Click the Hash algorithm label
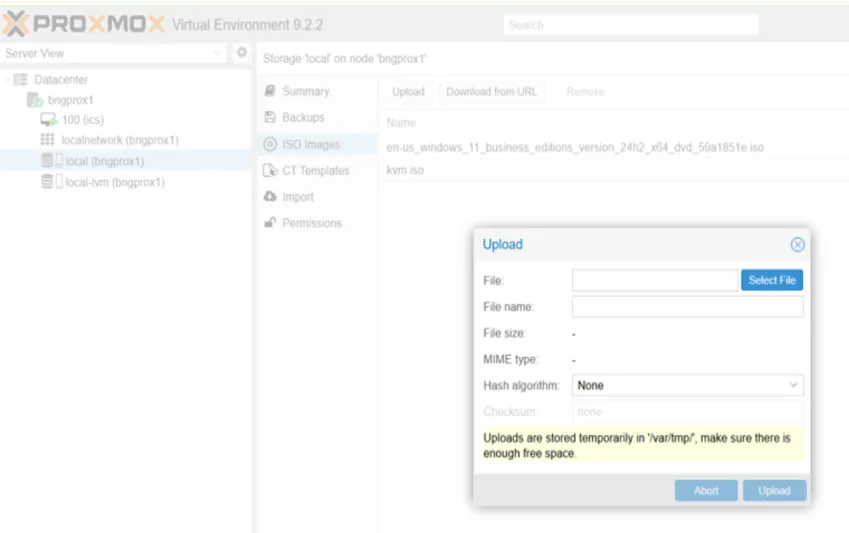849x533 pixels. (x=521, y=385)
